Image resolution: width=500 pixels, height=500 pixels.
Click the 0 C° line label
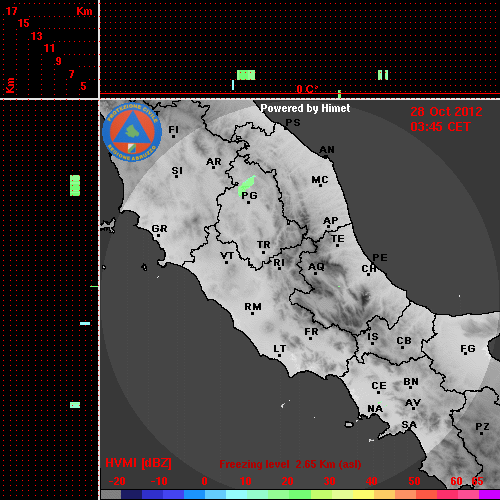307,89
